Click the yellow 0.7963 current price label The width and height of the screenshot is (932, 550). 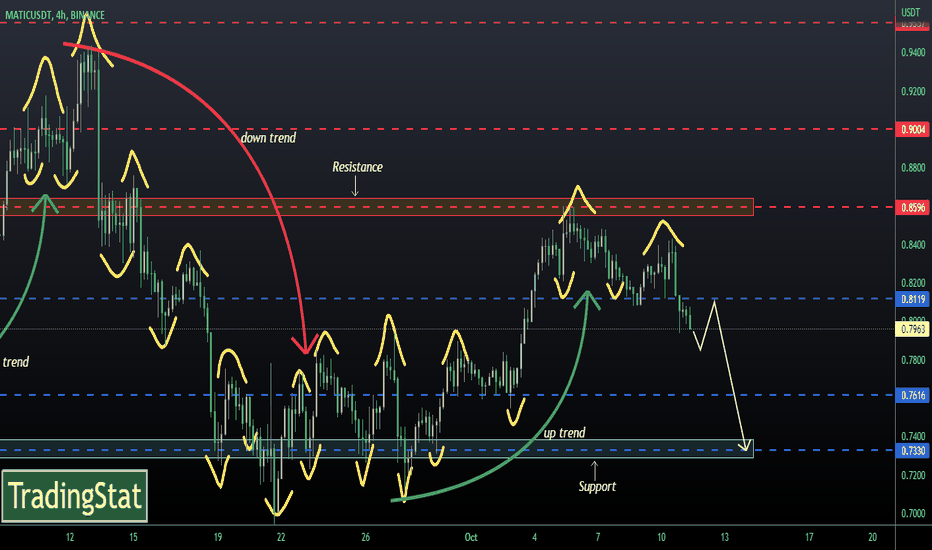[x=912, y=329]
